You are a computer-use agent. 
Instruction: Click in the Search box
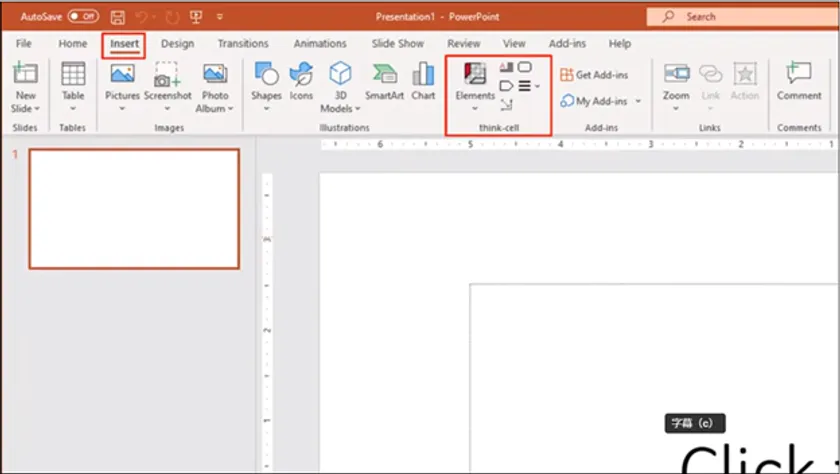click(740, 17)
